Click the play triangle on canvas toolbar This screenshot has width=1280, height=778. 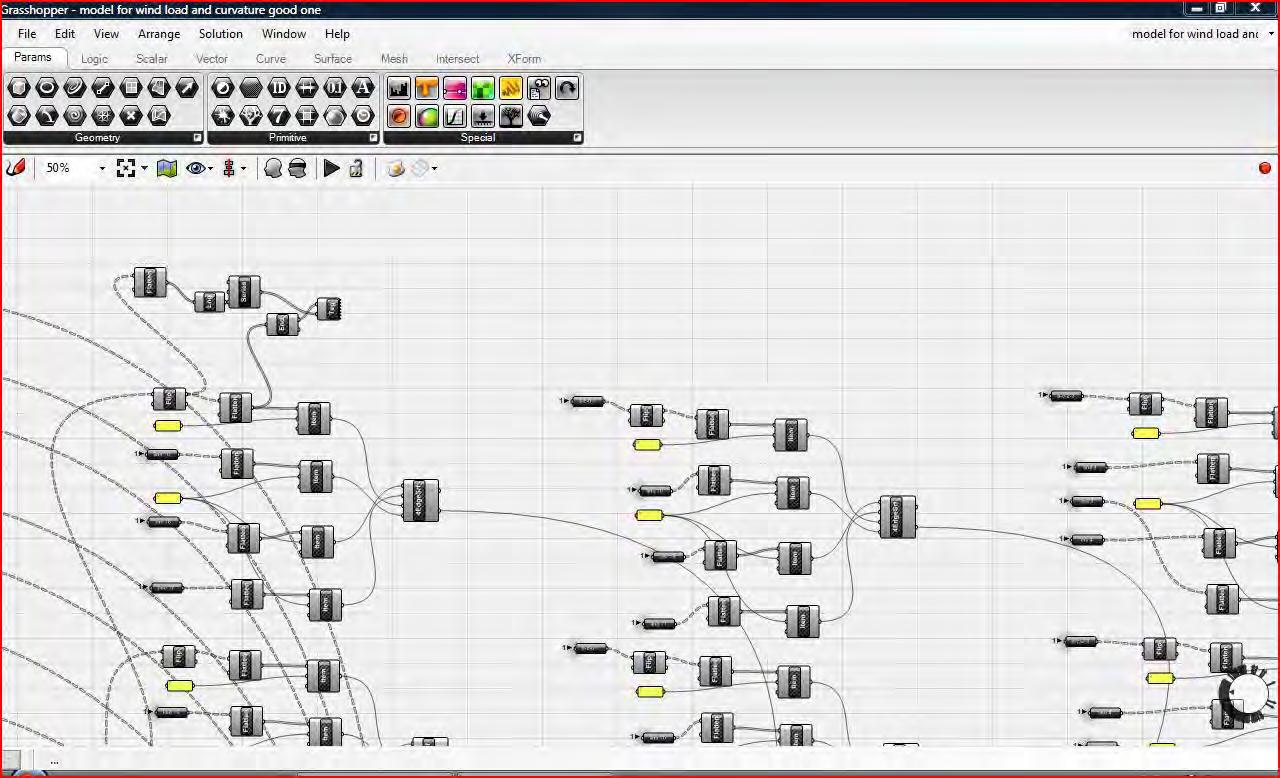(x=332, y=168)
